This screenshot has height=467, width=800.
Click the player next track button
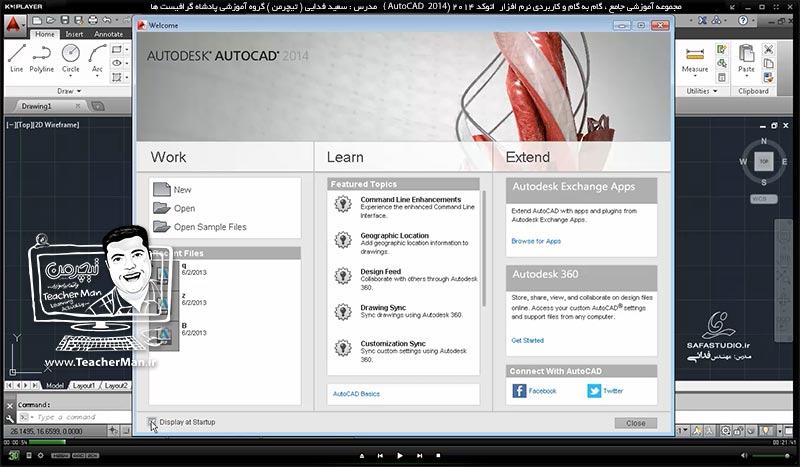pyautogui.click(x=419, y=455)
